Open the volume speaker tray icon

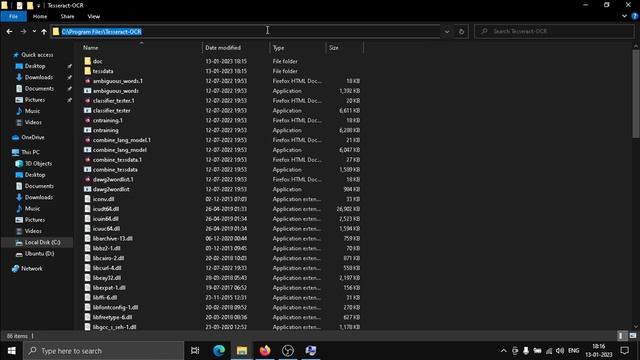pos(560,351)
